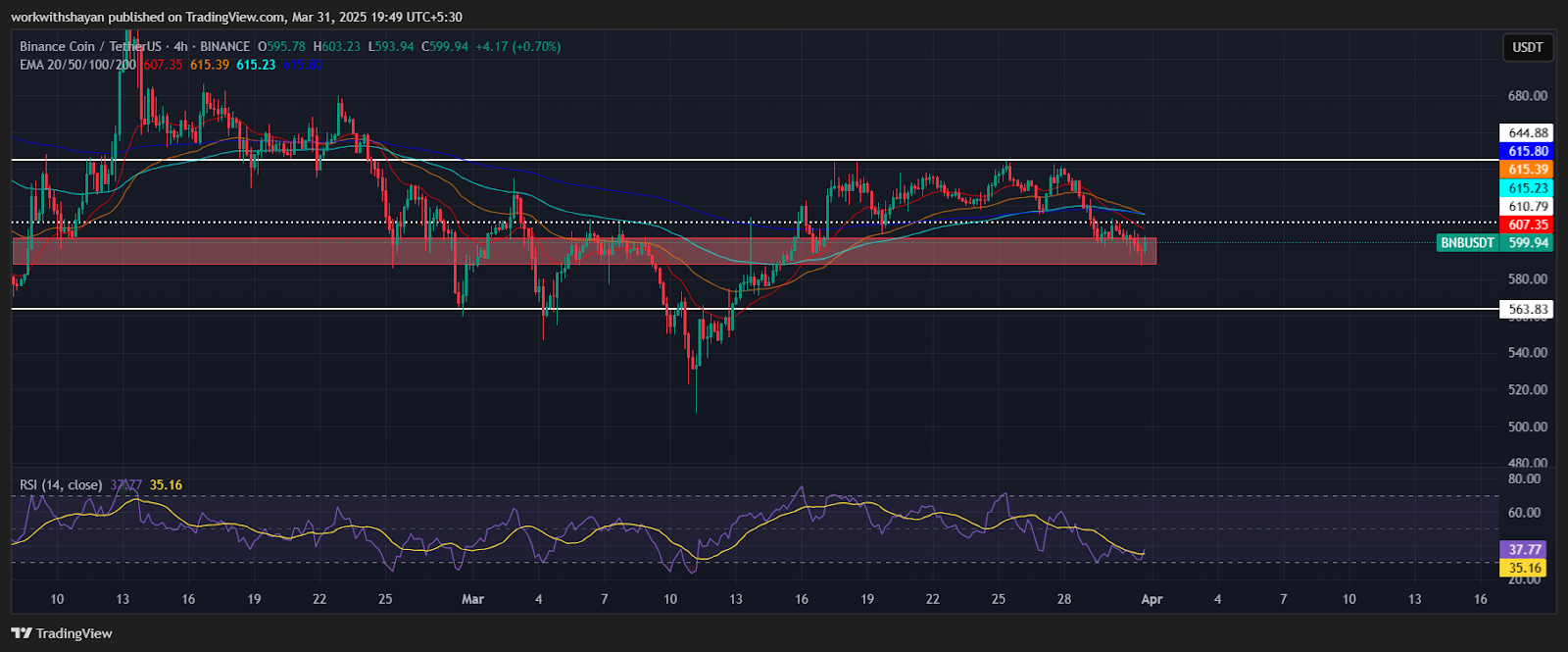Open the USDT currency selector

1527,47
